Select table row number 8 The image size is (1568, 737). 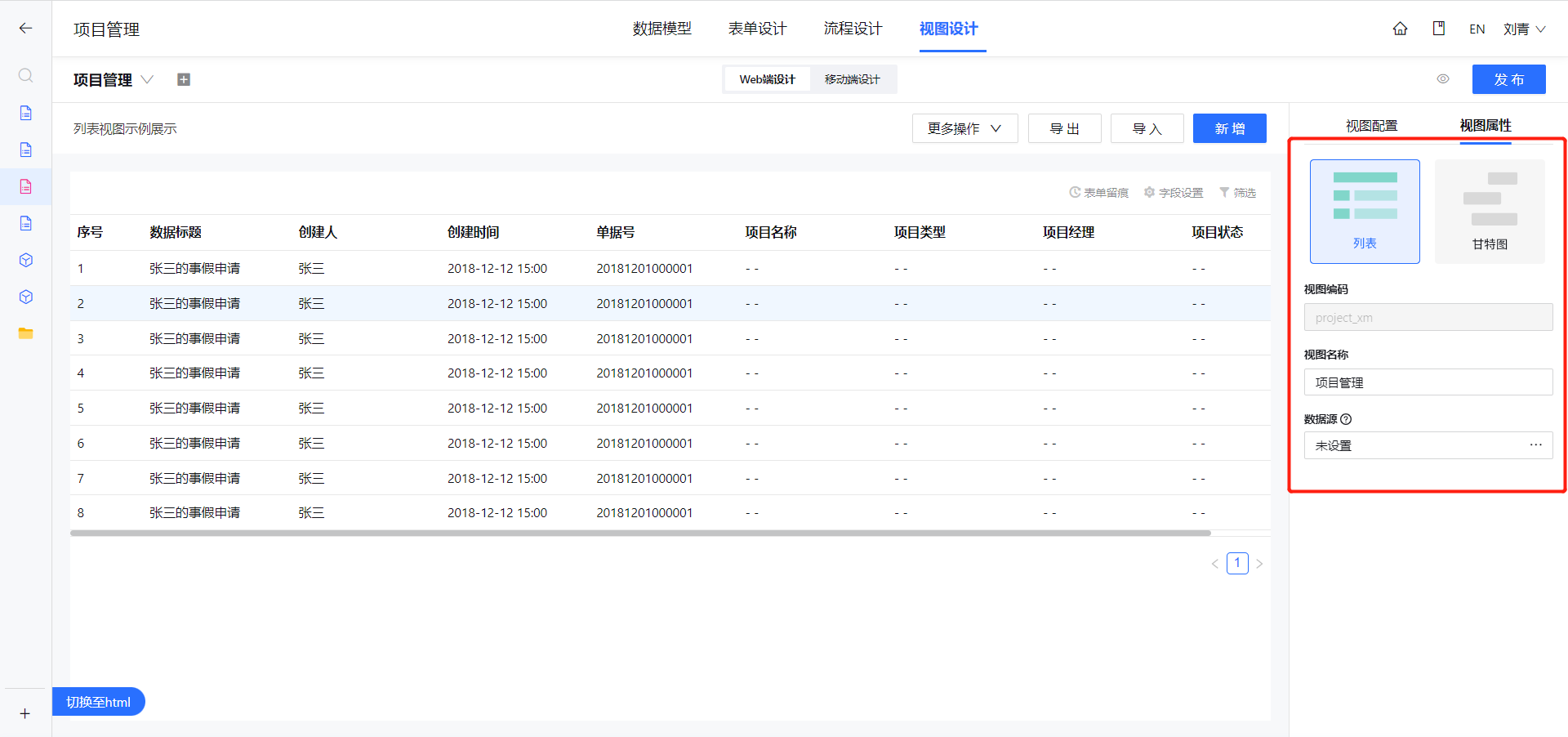[670, 512]
